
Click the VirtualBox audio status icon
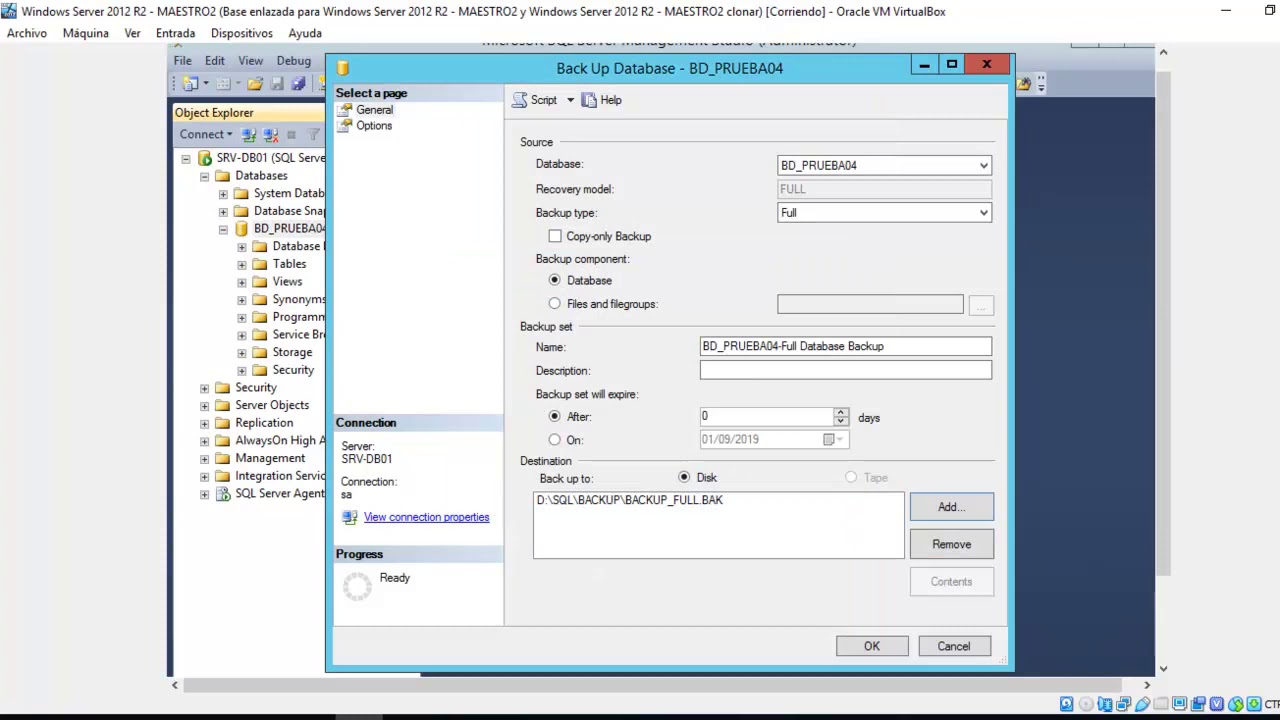(x=1105, y=704)
